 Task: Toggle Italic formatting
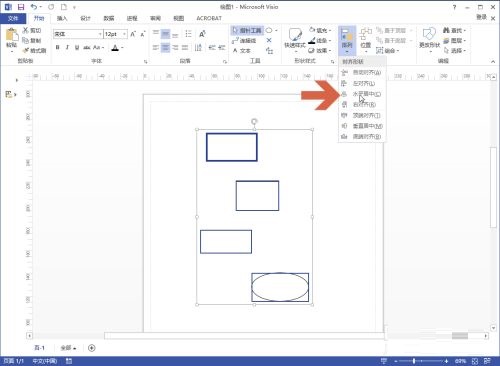67,47
